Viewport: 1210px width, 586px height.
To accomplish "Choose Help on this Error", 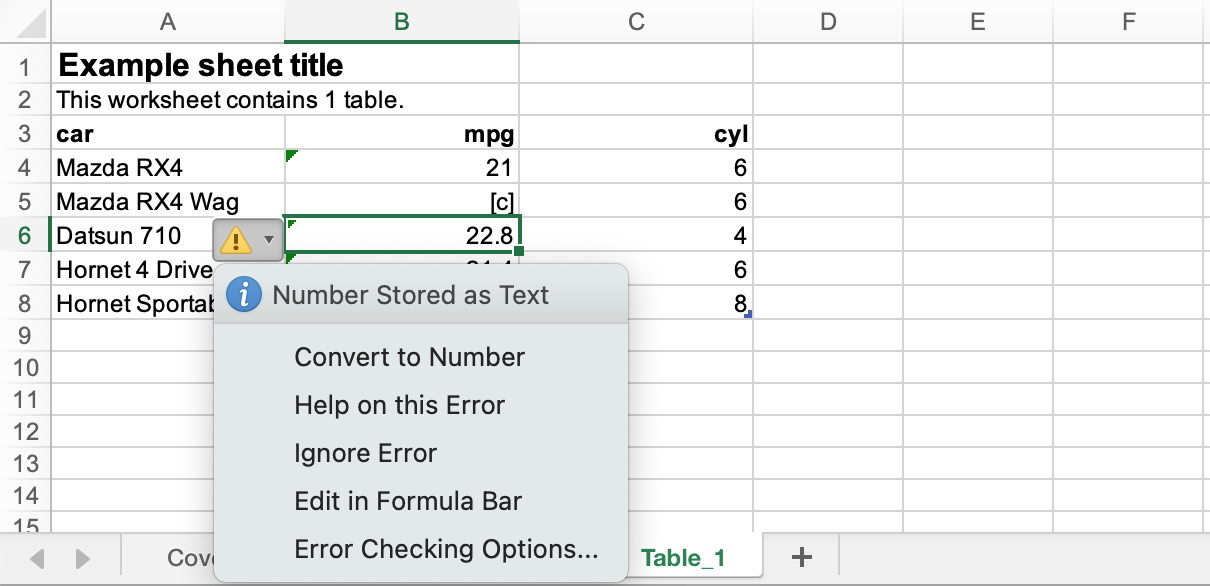I will 399,405.
